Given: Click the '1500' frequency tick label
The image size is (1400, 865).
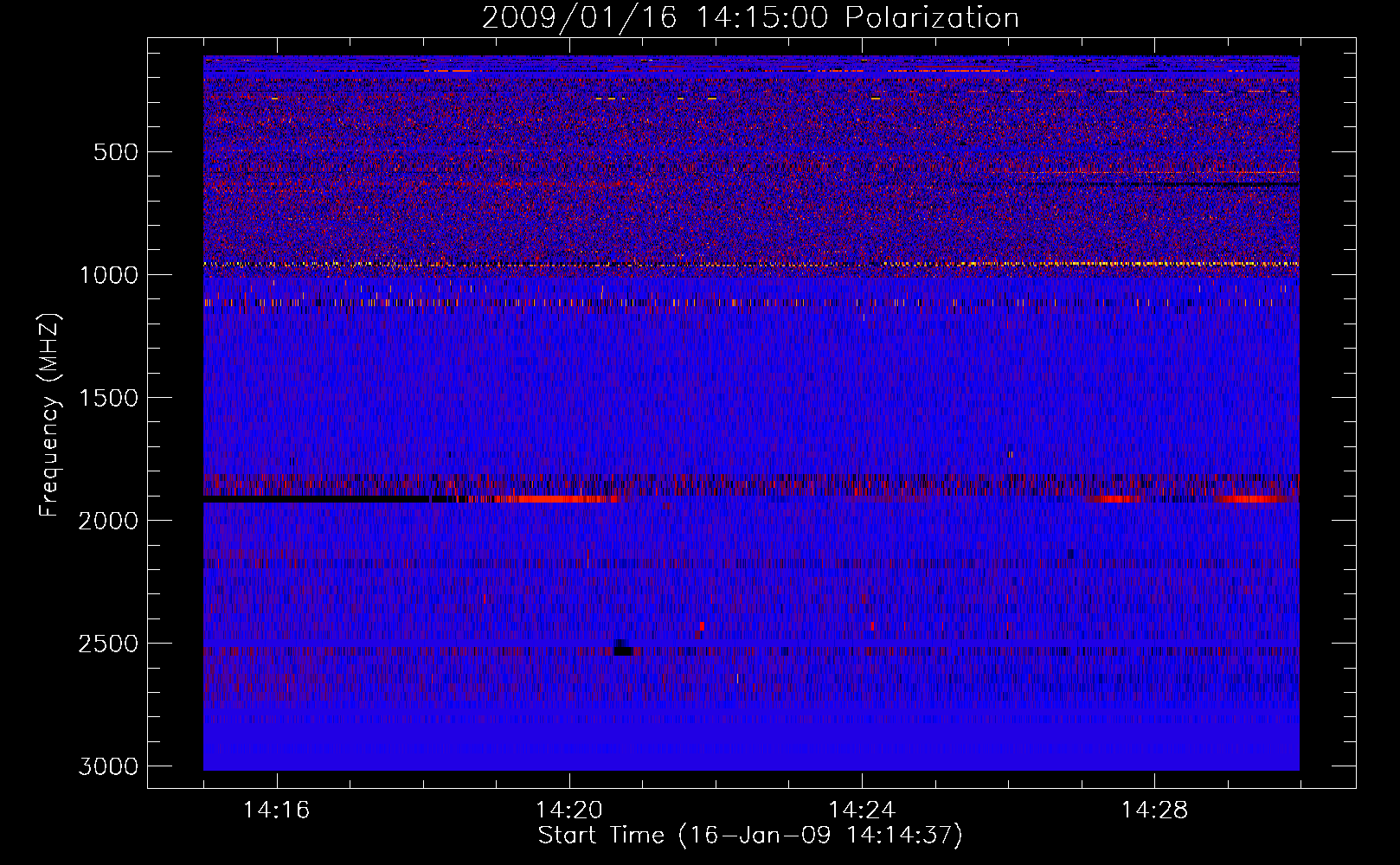Looking at the screenshot, I should click(108, 398).
